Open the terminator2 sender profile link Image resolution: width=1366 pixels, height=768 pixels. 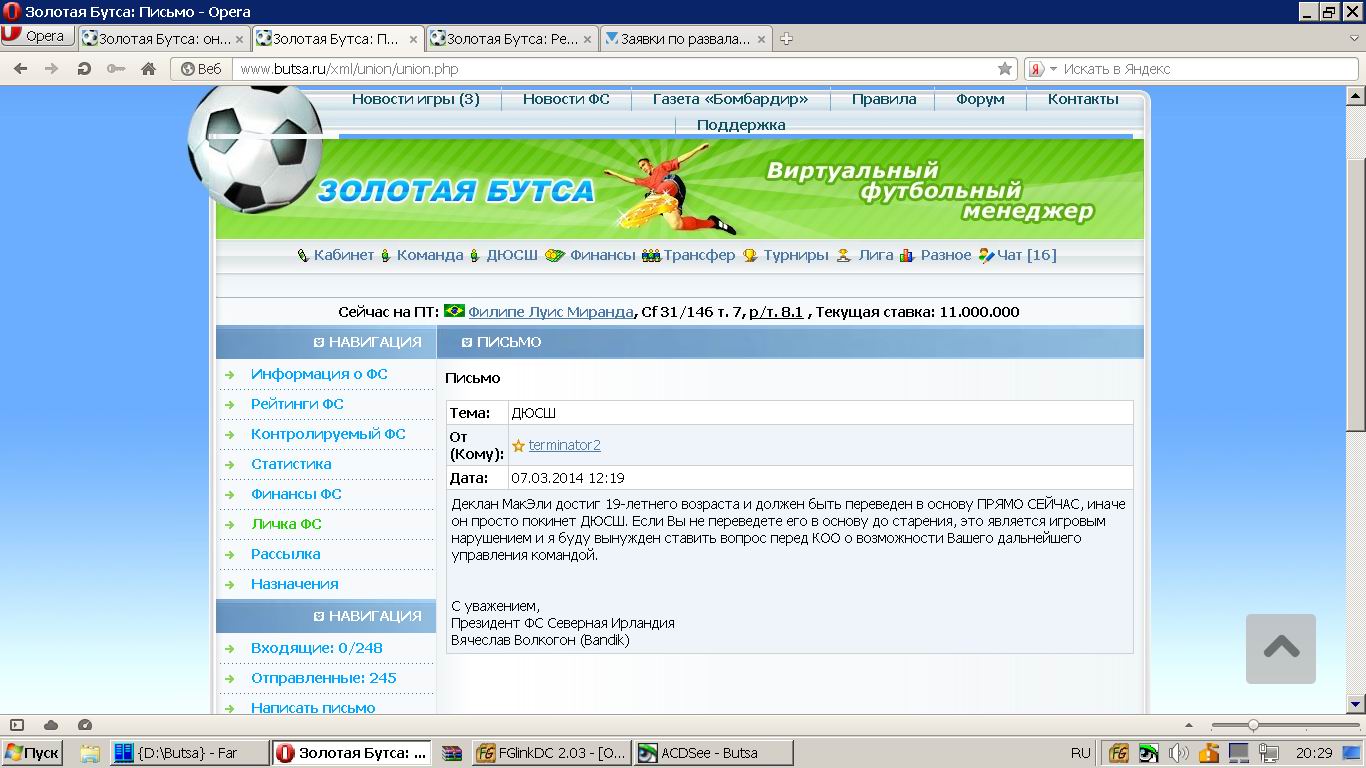(x=564, y=445)
